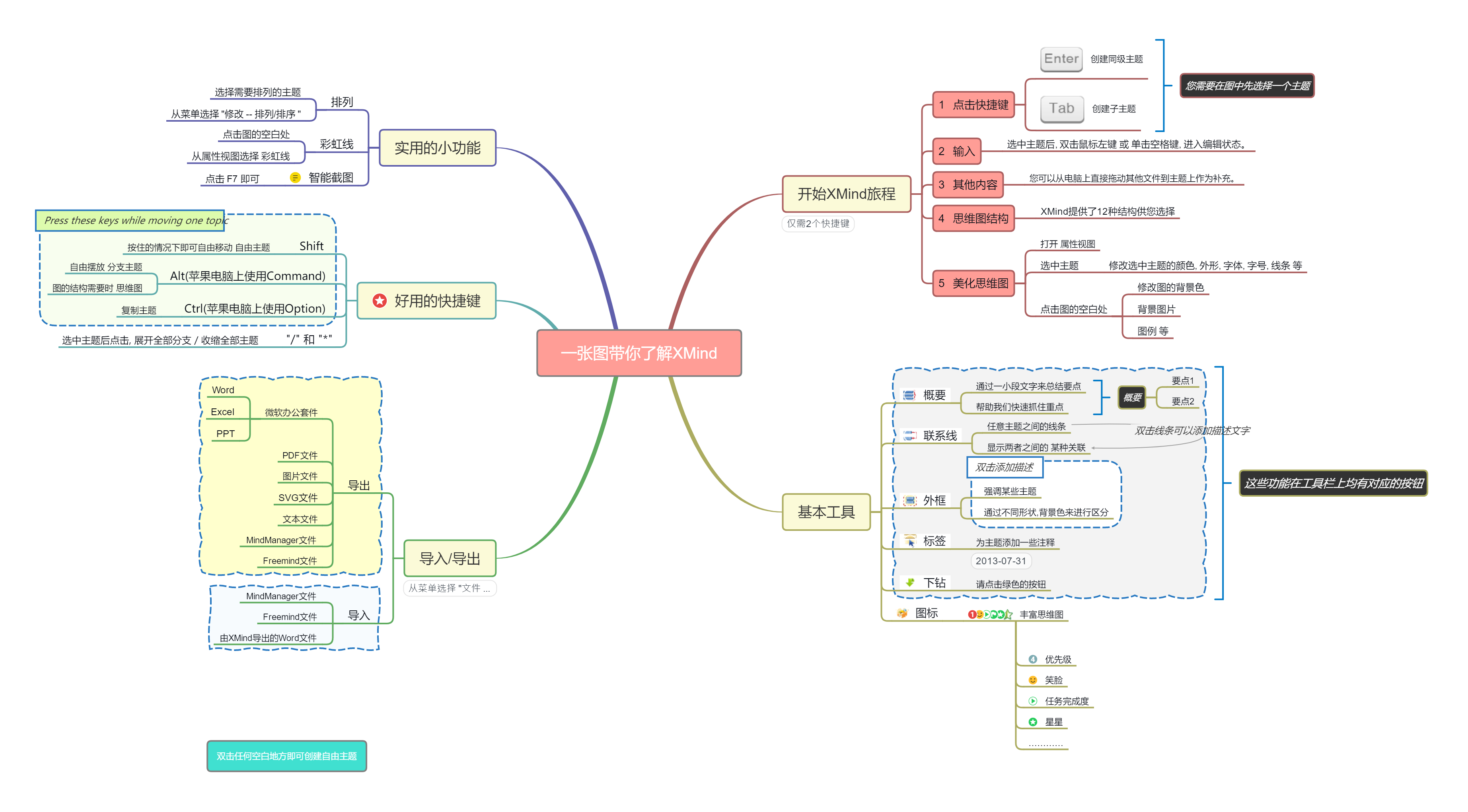Click the yellow note icon beside 智能截图
The width and height of the screenshot is (1468, 812).
[295, 178]
